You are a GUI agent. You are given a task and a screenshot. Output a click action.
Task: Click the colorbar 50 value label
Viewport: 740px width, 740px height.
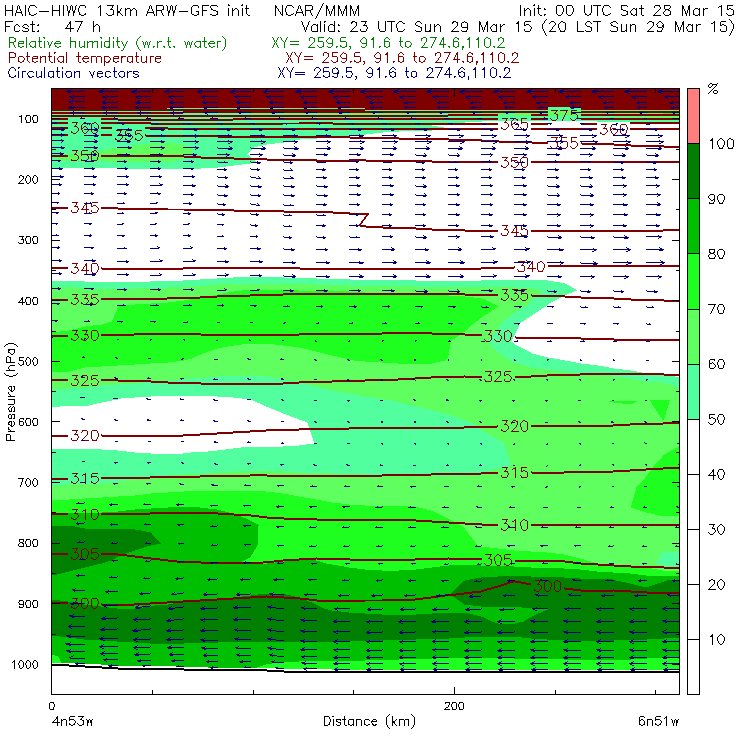716,420
